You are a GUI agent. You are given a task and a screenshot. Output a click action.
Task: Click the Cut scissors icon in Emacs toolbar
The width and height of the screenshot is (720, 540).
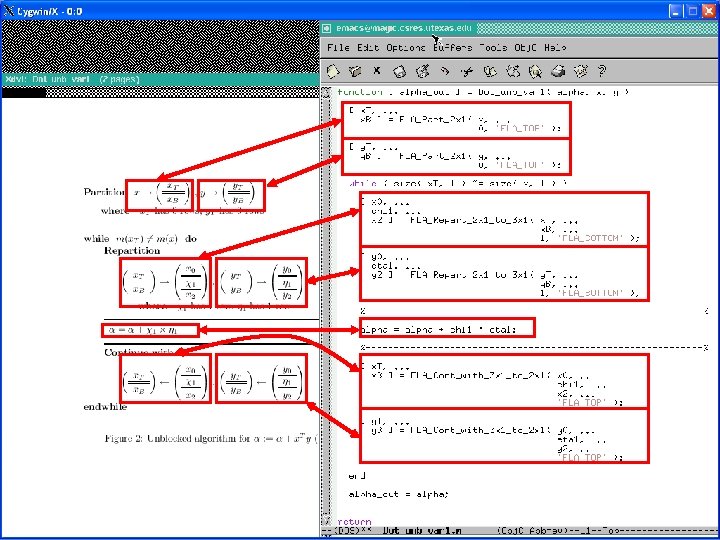467,72
